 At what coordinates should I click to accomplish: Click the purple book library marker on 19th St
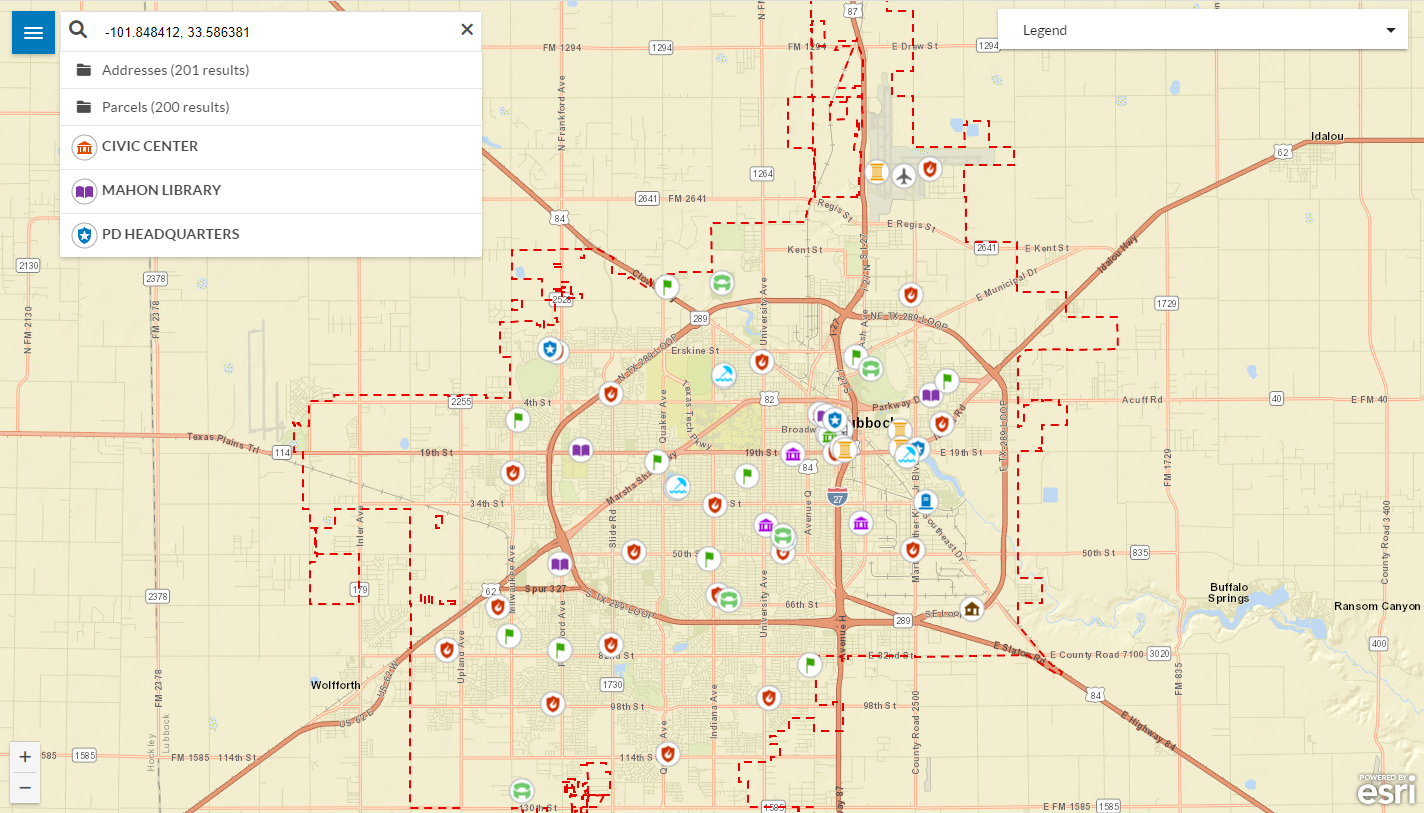(x=581, y=450)
